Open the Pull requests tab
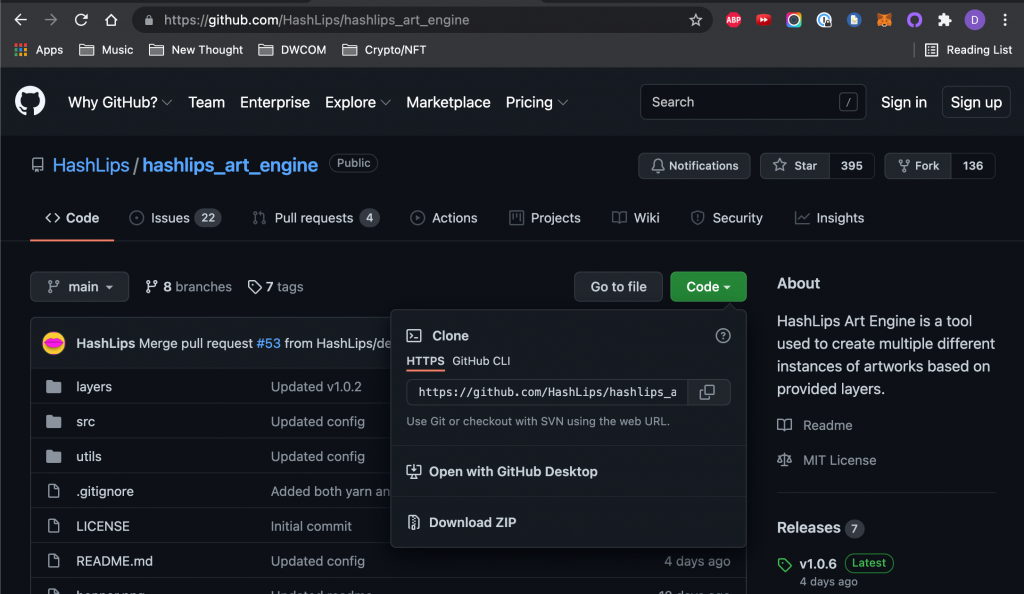 pyautogui.click(x=315, y=218)
